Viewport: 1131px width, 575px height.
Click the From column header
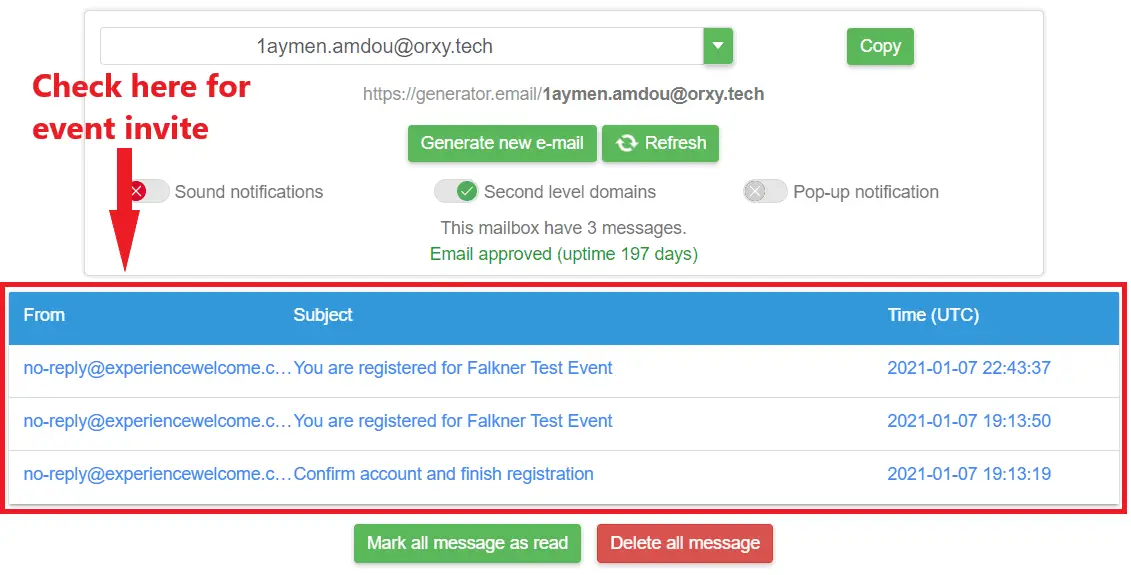point(44,315)
